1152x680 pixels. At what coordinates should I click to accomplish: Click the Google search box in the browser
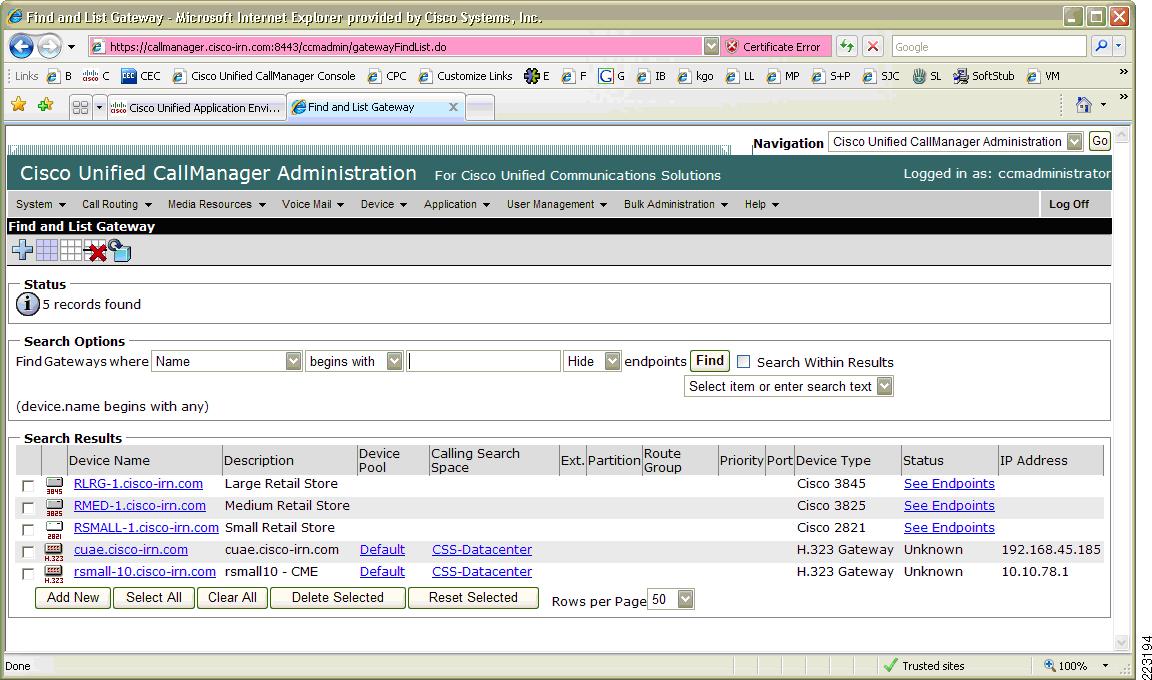pyautogui.click(x=989, y=46)
